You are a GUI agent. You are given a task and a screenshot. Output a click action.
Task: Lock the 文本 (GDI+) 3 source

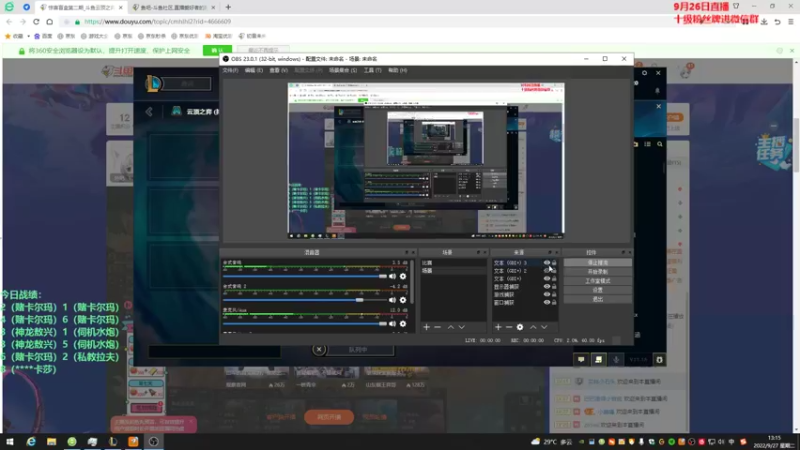click(554, 263)
